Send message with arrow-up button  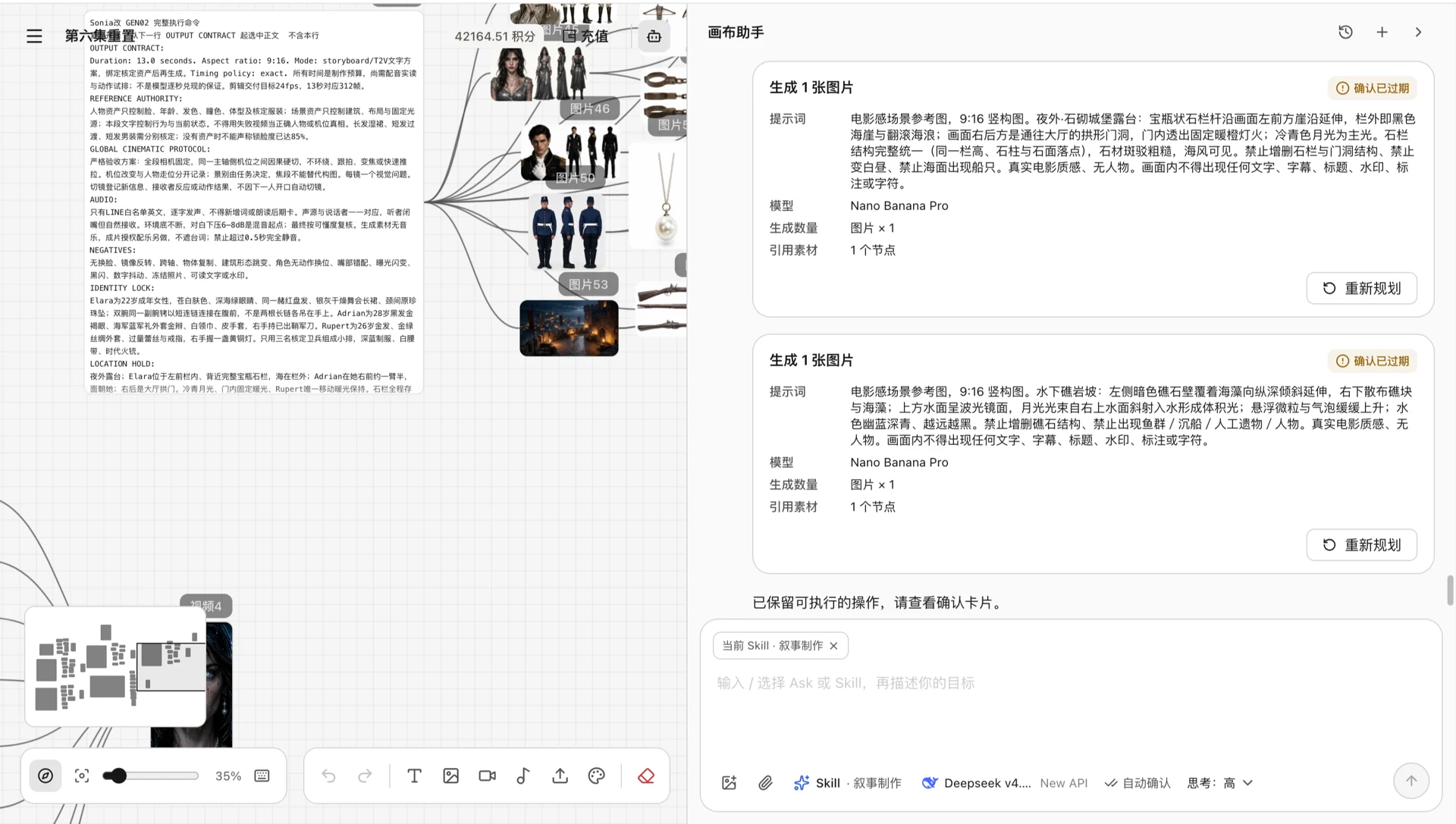tap(1410, 781)
